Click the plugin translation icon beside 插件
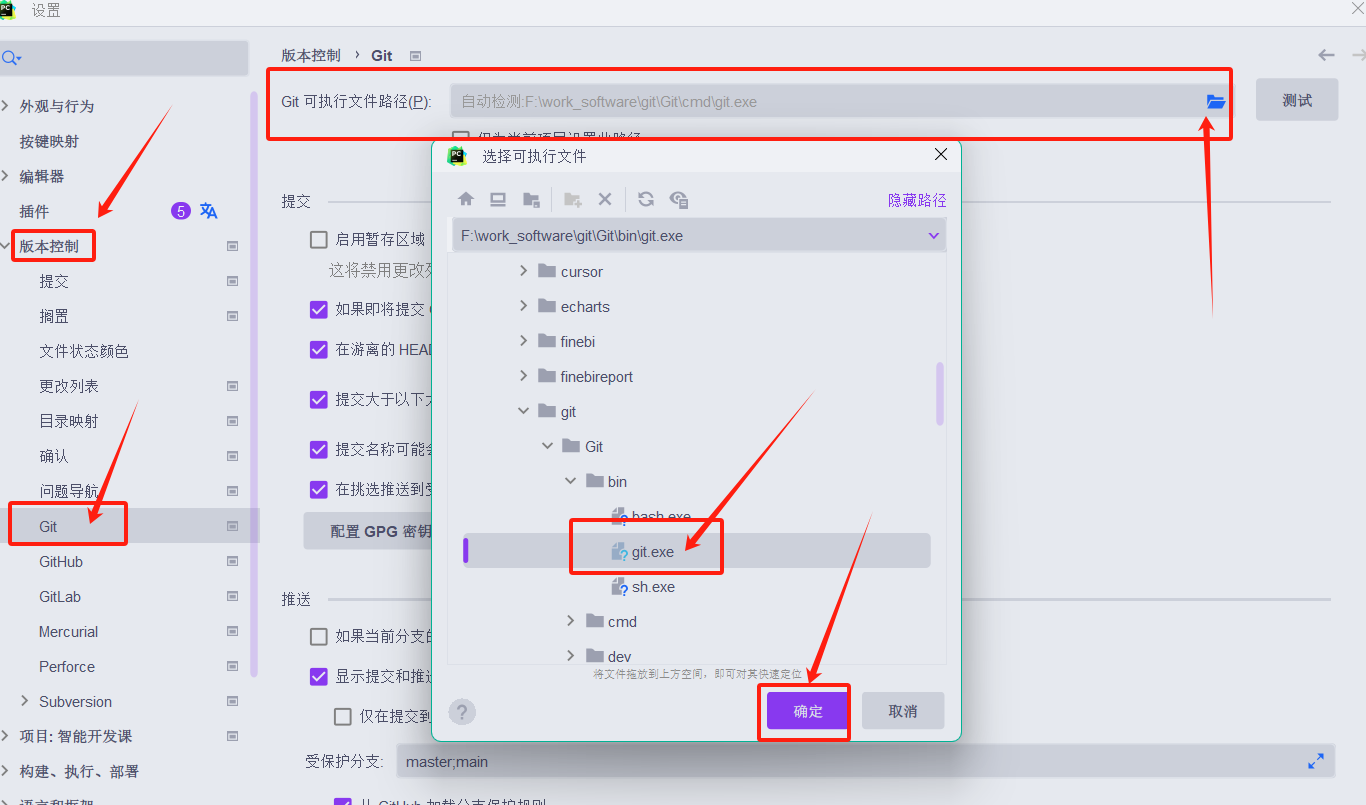The image size is (1366, 805). tap(209, 211)
